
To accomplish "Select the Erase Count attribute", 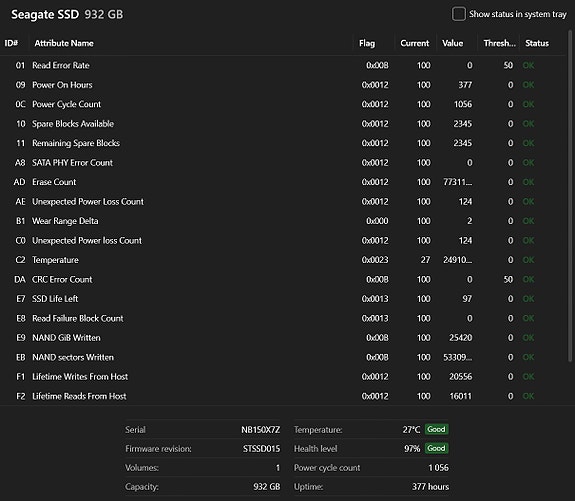I will [282, 182].
